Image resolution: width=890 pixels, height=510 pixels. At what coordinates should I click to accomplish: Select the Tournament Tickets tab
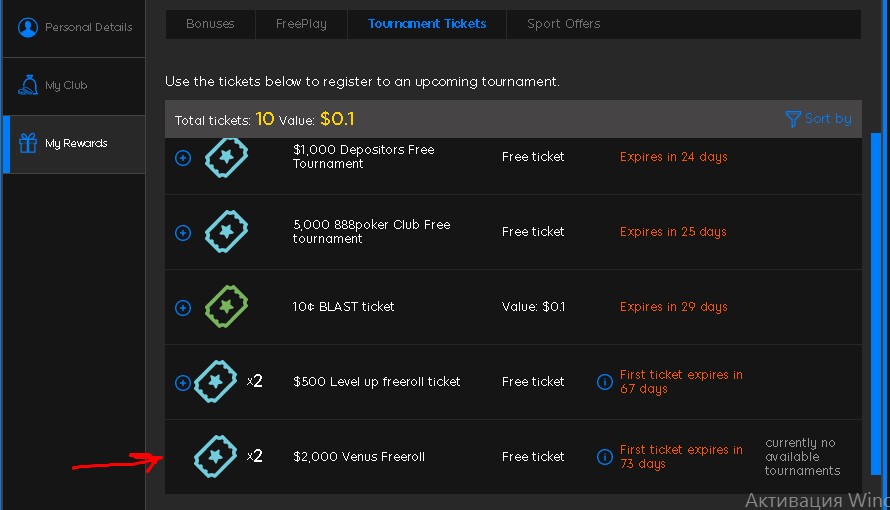coord(427,24)
